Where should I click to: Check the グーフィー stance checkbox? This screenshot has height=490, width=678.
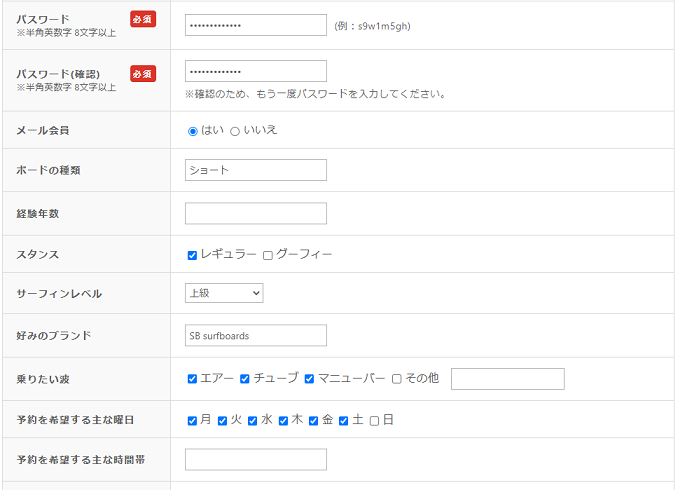coord(267,255)
